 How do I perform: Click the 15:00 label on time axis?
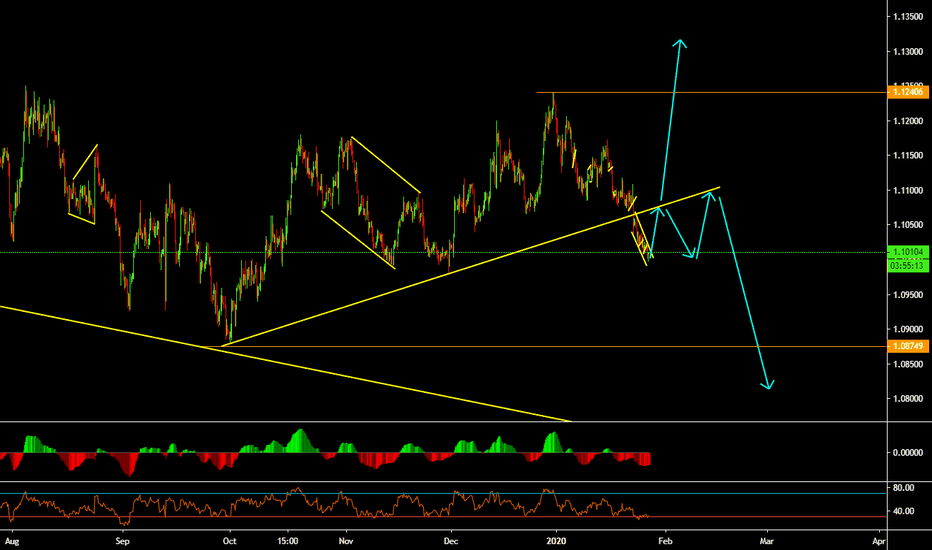click(288, 541)
